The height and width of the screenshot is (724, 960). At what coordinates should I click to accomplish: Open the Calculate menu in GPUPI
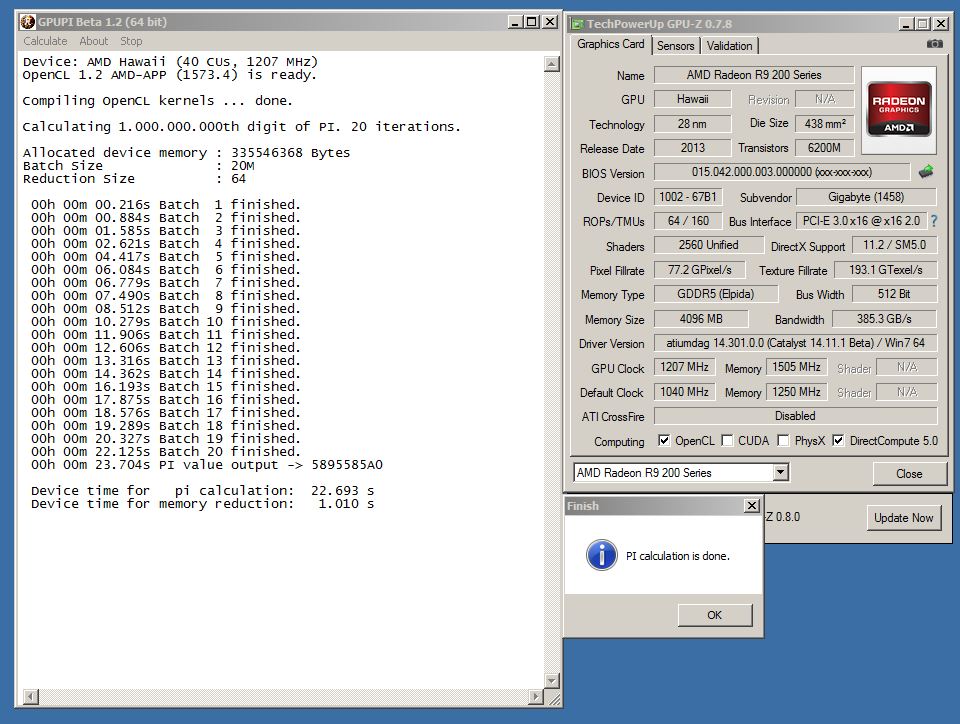[x=45, y=41]
